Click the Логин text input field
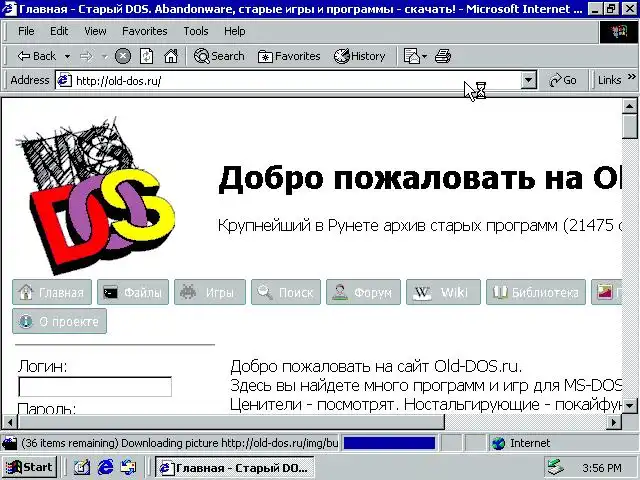Image resolution: width=640 pixels, height=480 pixels. (95, 387)
